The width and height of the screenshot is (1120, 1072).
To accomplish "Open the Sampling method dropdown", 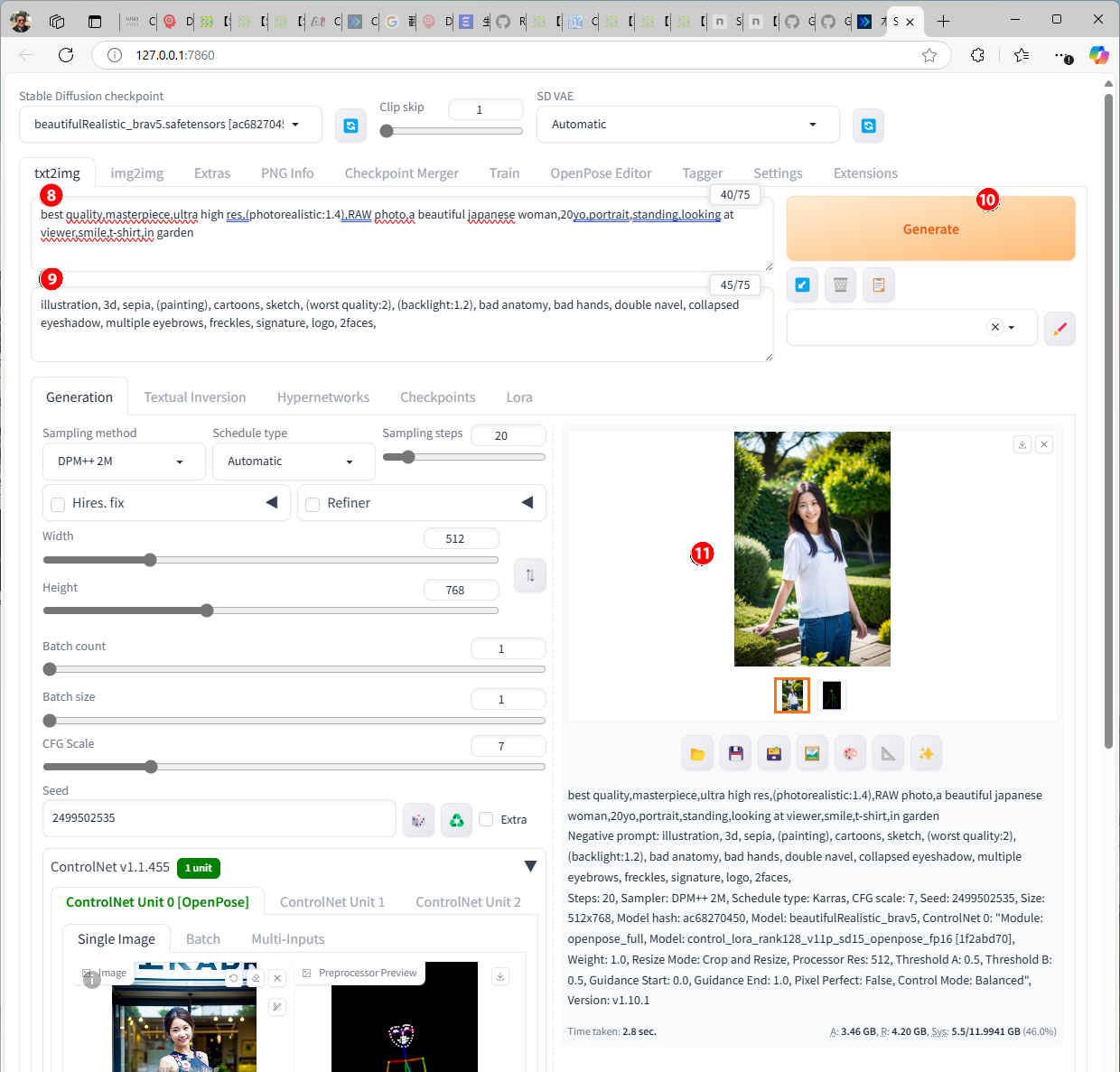I will (x=123, y=461).
